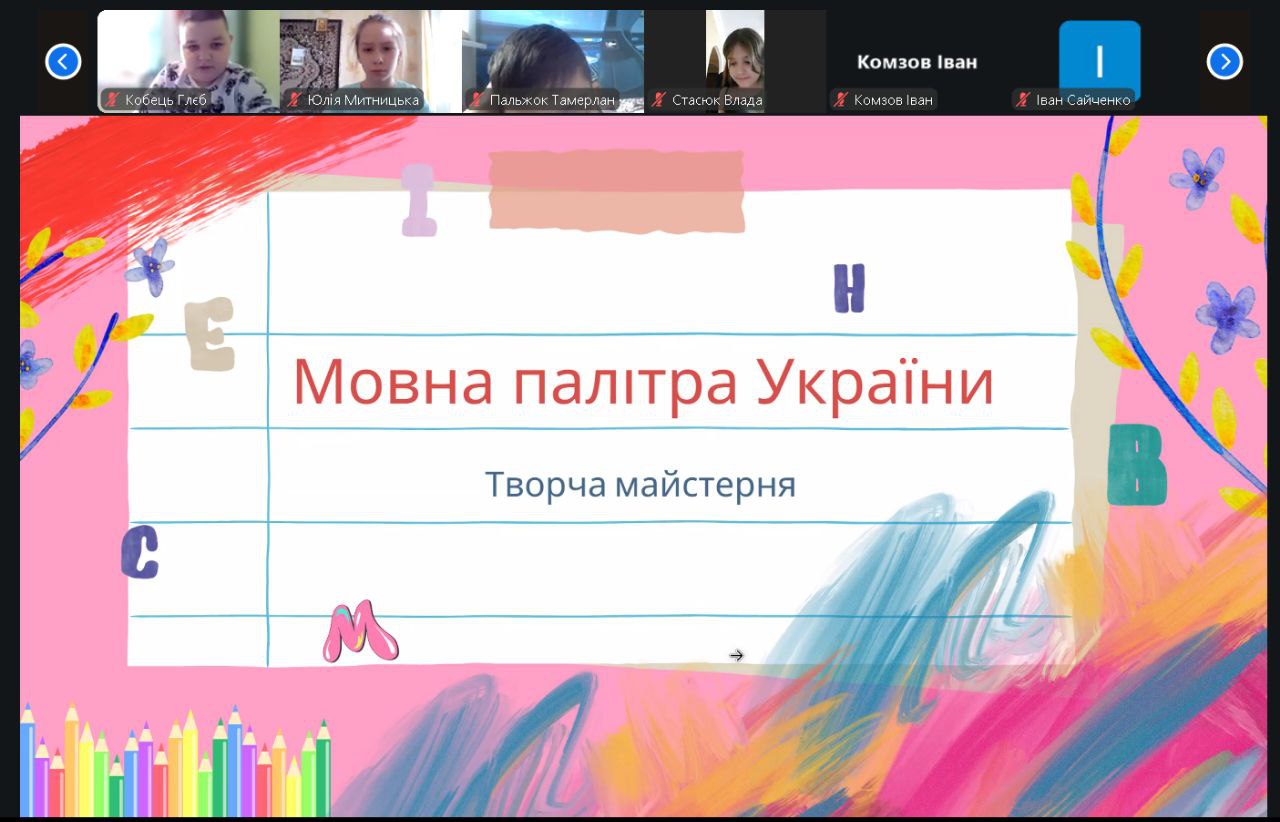Click muted mic icon beside Комзов Іван
Screen dimensions: 1280x822
coord(841,100)
